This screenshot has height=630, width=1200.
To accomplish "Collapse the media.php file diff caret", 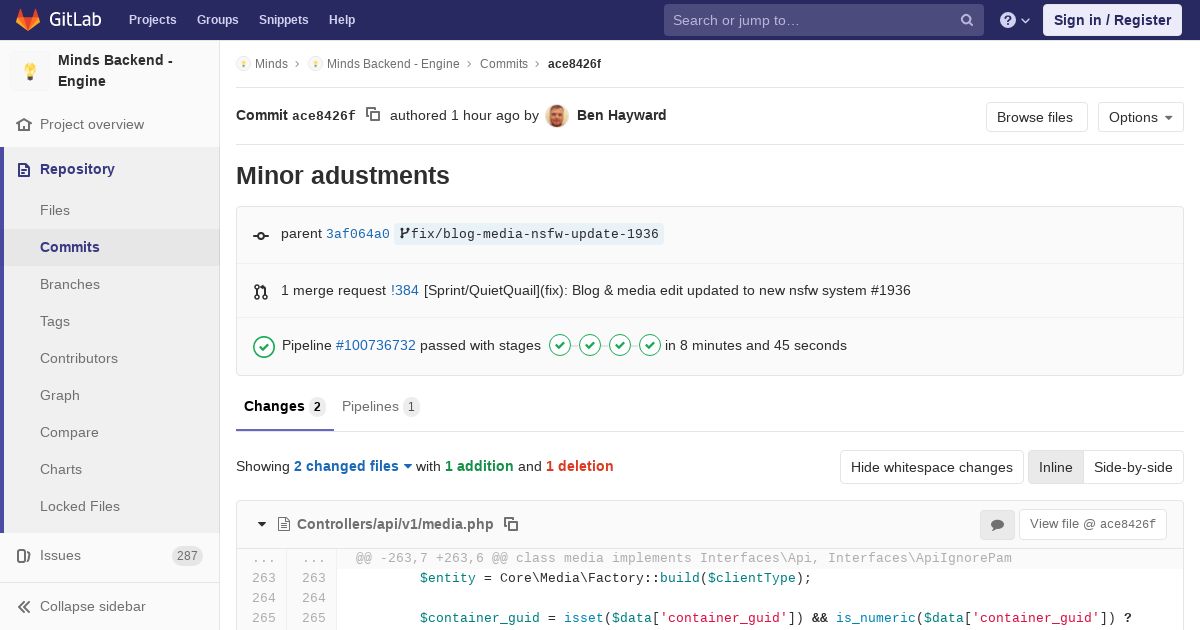I will tap(262, 524).
